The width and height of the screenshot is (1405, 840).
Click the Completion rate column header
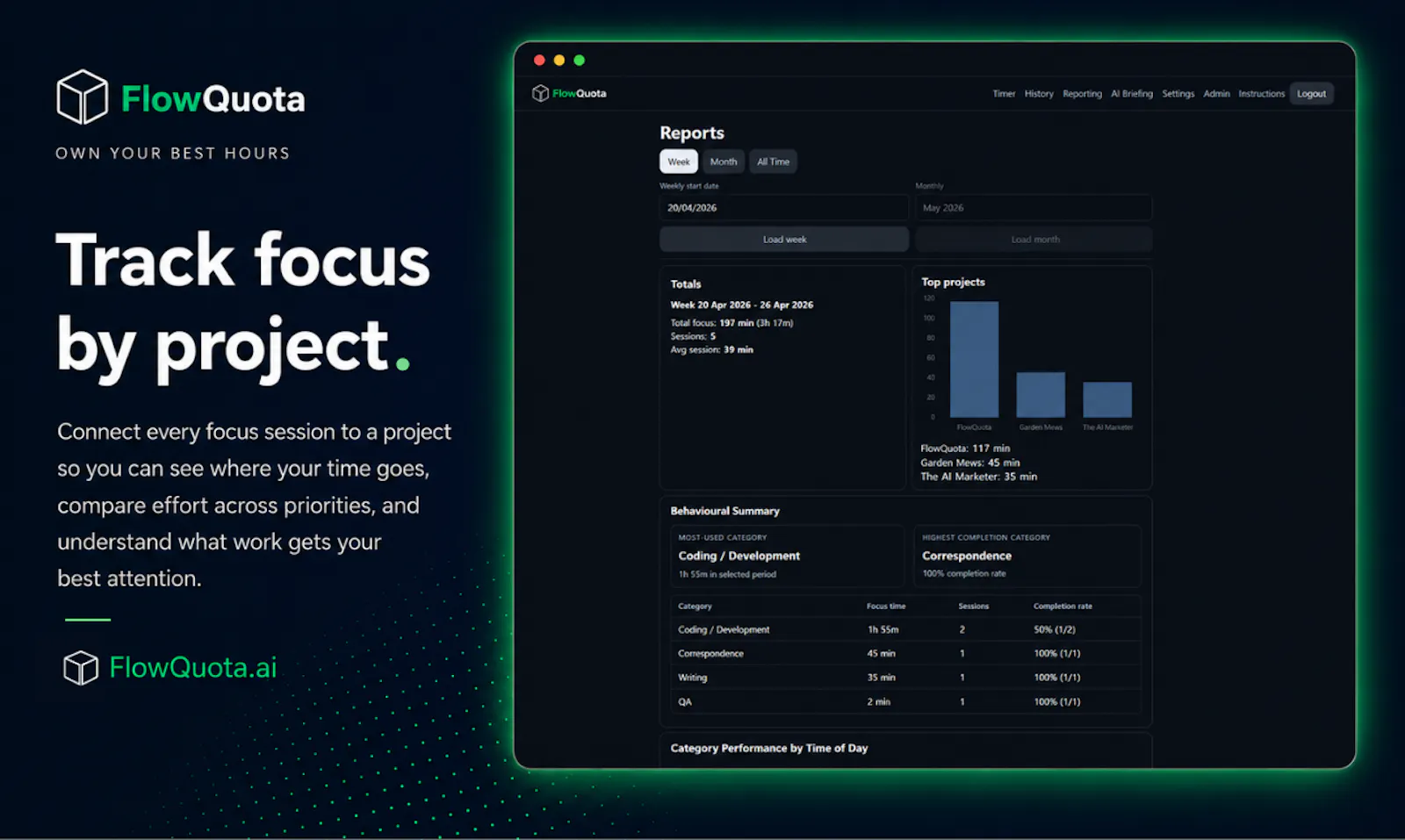coord(1063,607)
